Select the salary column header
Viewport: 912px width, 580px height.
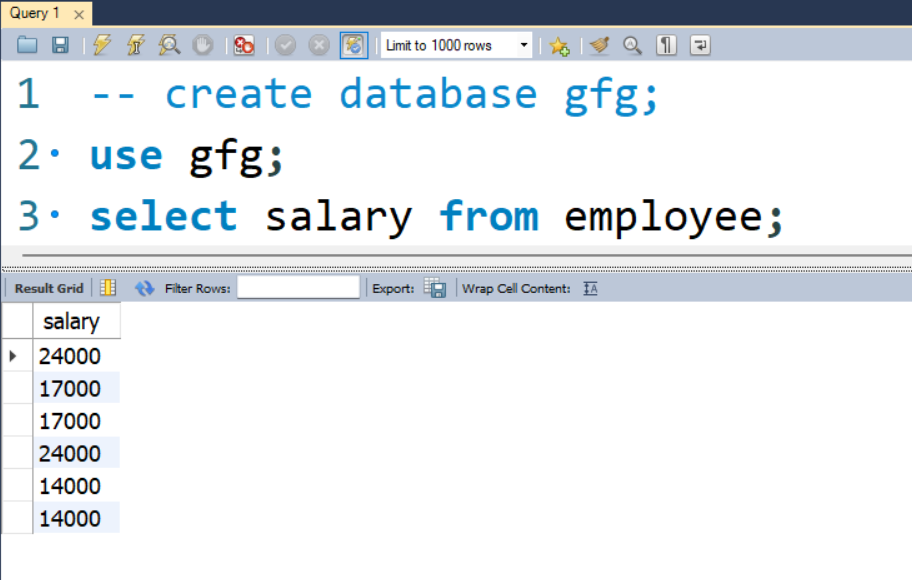coord(76,321)
